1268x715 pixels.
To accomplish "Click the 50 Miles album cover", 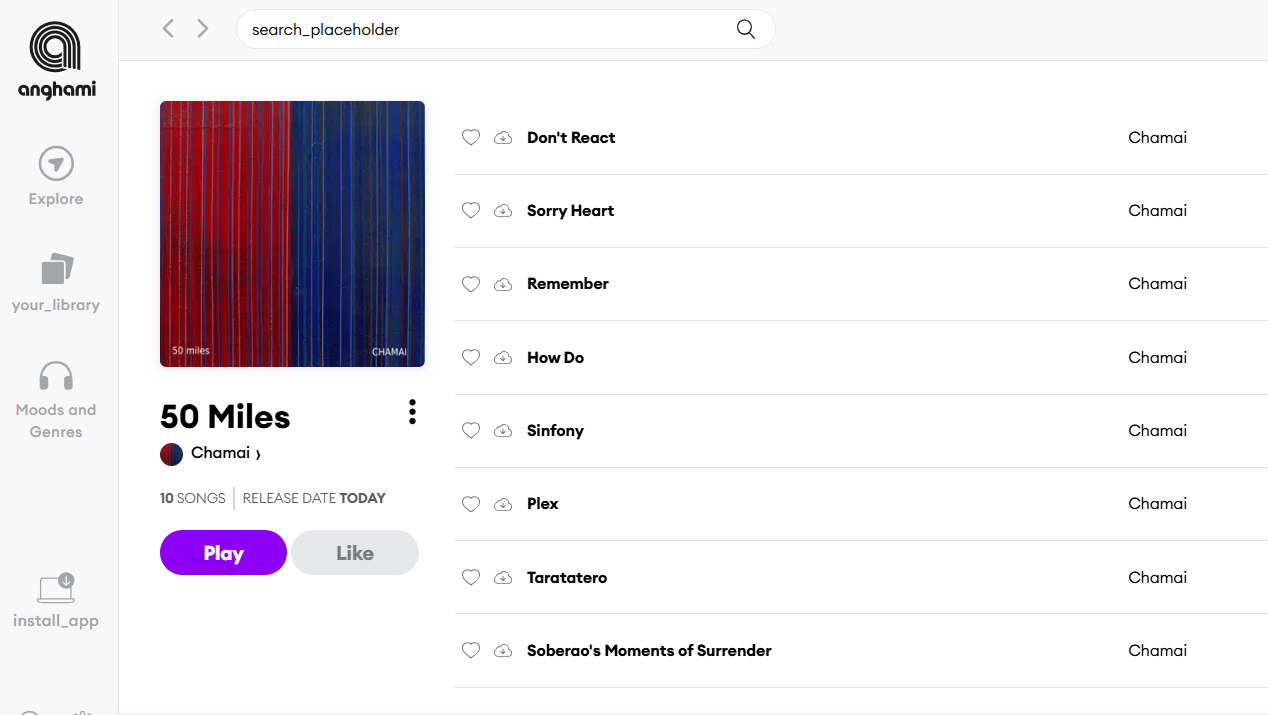I will pyautogui.click(x=292, y=234).
